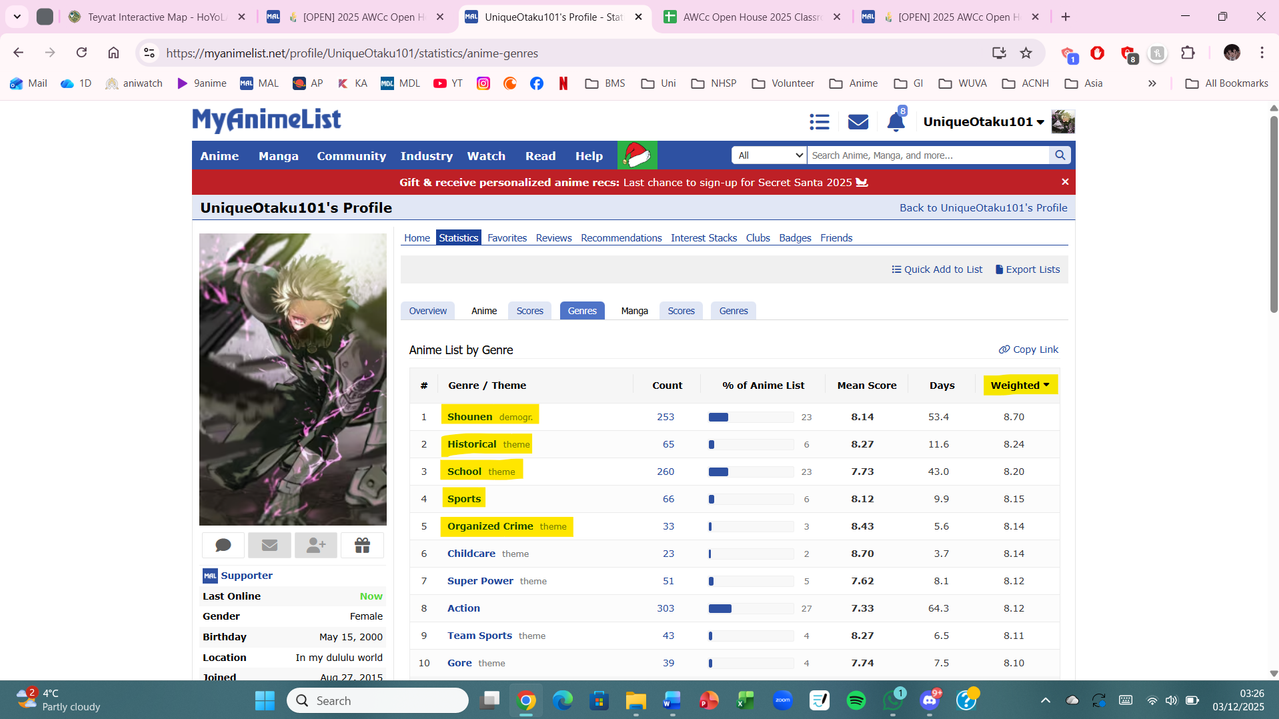
Task: Open the Industry menu
Action: coord(426,156)
